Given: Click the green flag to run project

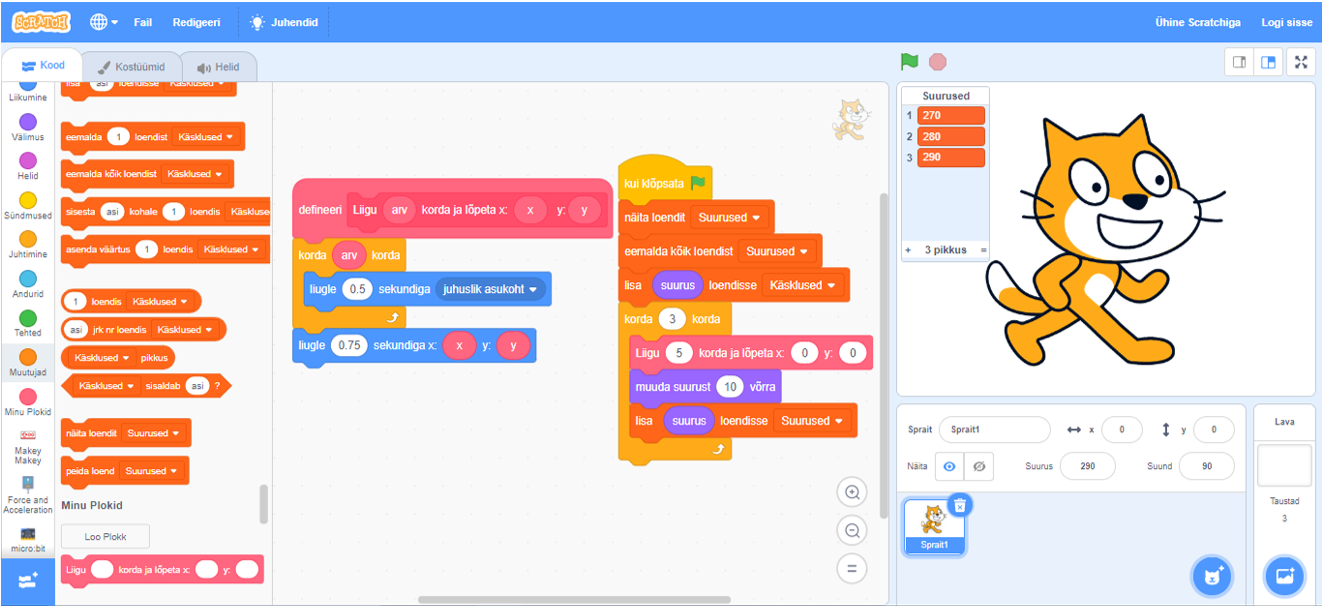Looking at the screenshot, I should point(909,62).
